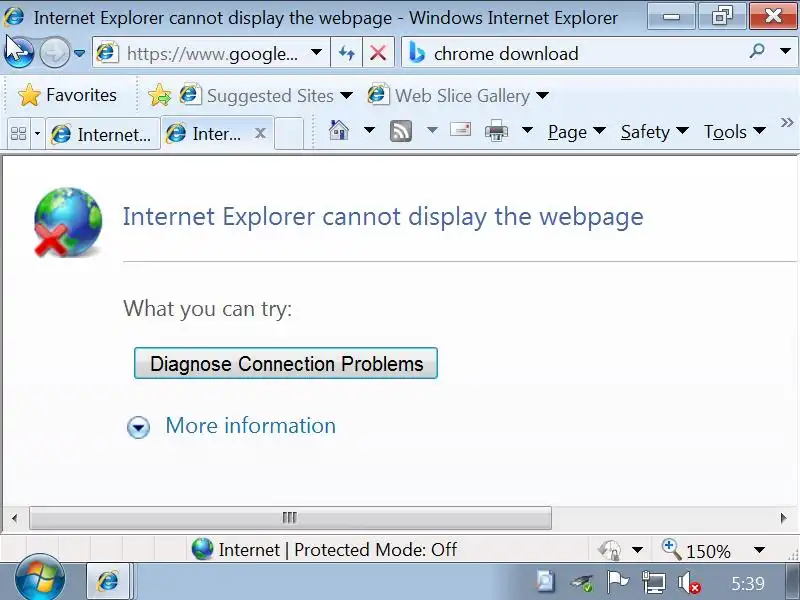Image resolution: width=800 pixels, height=600 pixels.
Task: Click the 5:39 taskbar clock
Action: [747, 583]
